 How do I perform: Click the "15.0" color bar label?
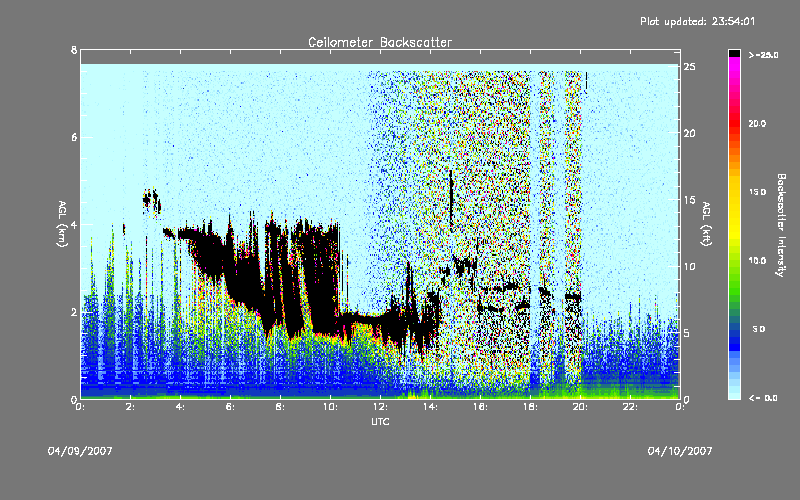[757, 192]
